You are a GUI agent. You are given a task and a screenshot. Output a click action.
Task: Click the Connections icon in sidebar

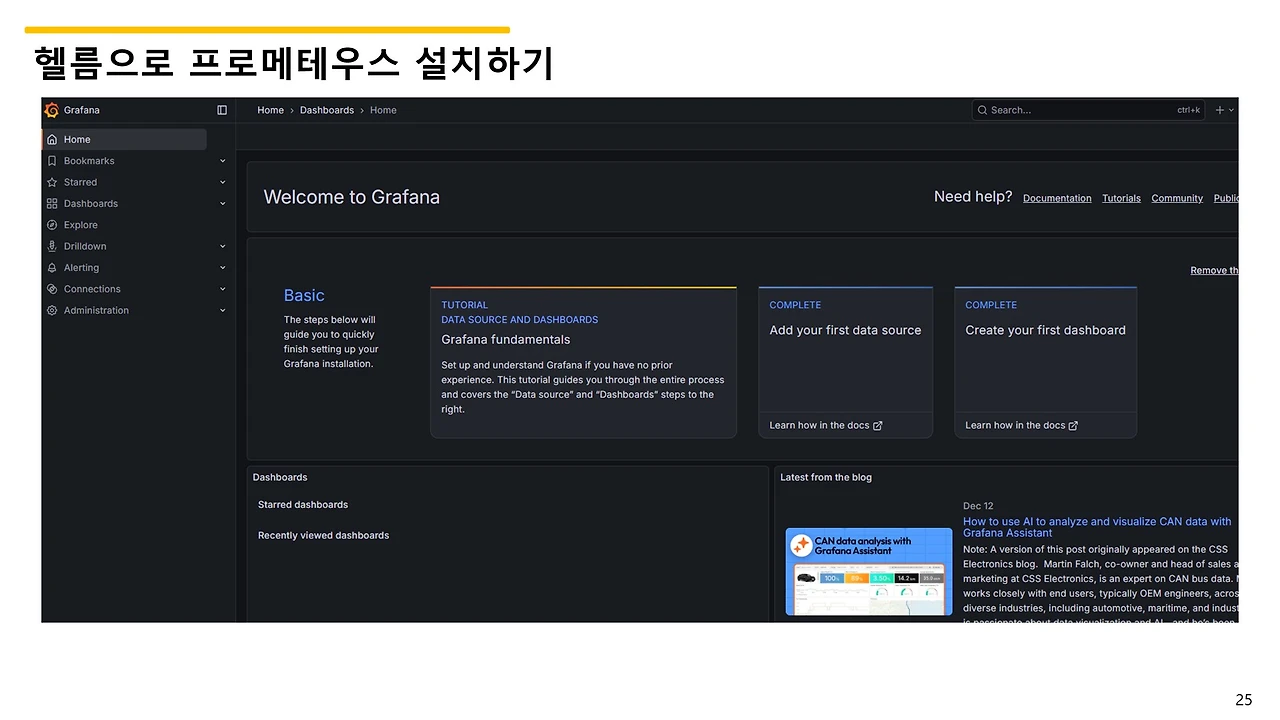point(52,289)
